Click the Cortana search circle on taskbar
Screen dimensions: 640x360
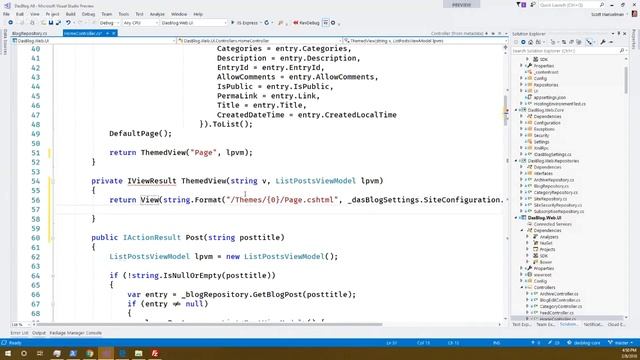(x=24, y=353)
